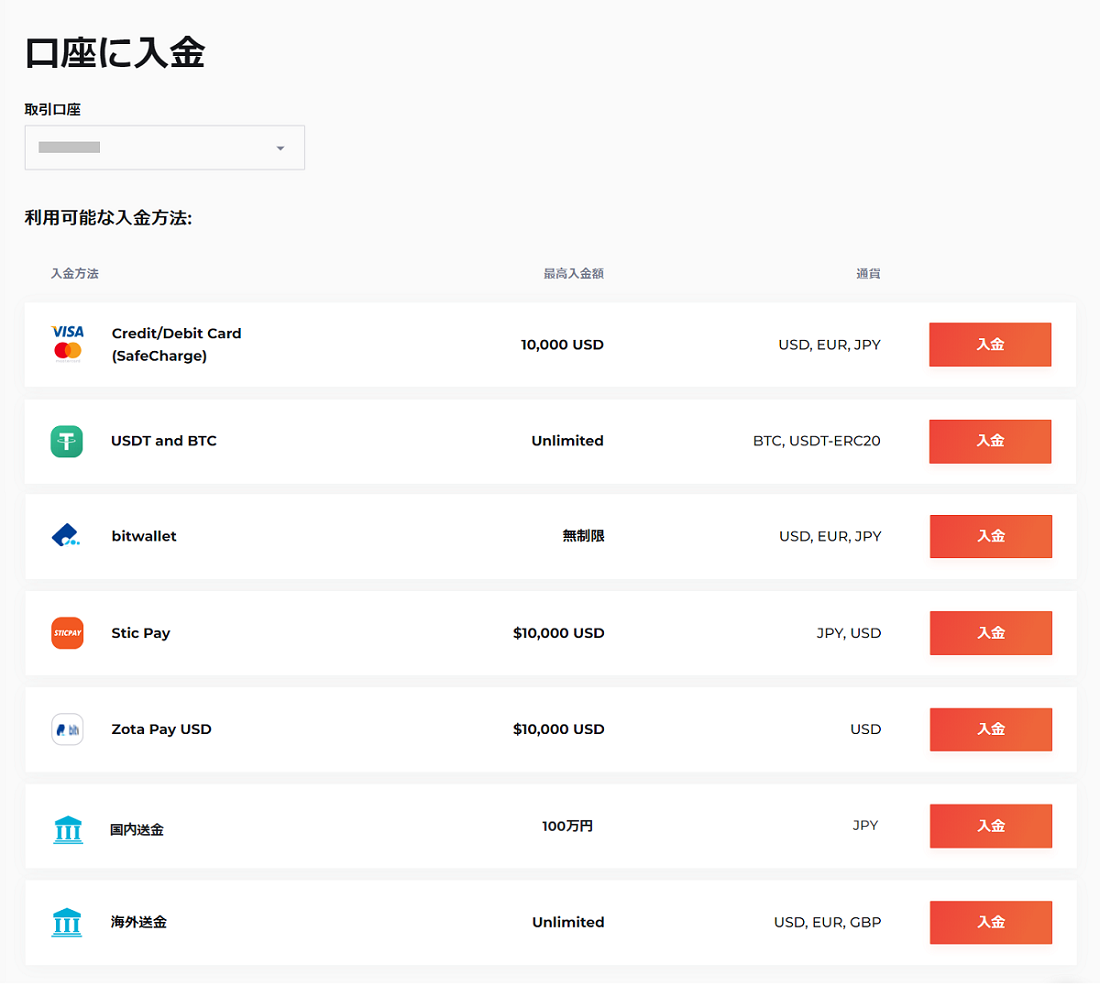Click the green Tether USDT icon

[67, 441]
